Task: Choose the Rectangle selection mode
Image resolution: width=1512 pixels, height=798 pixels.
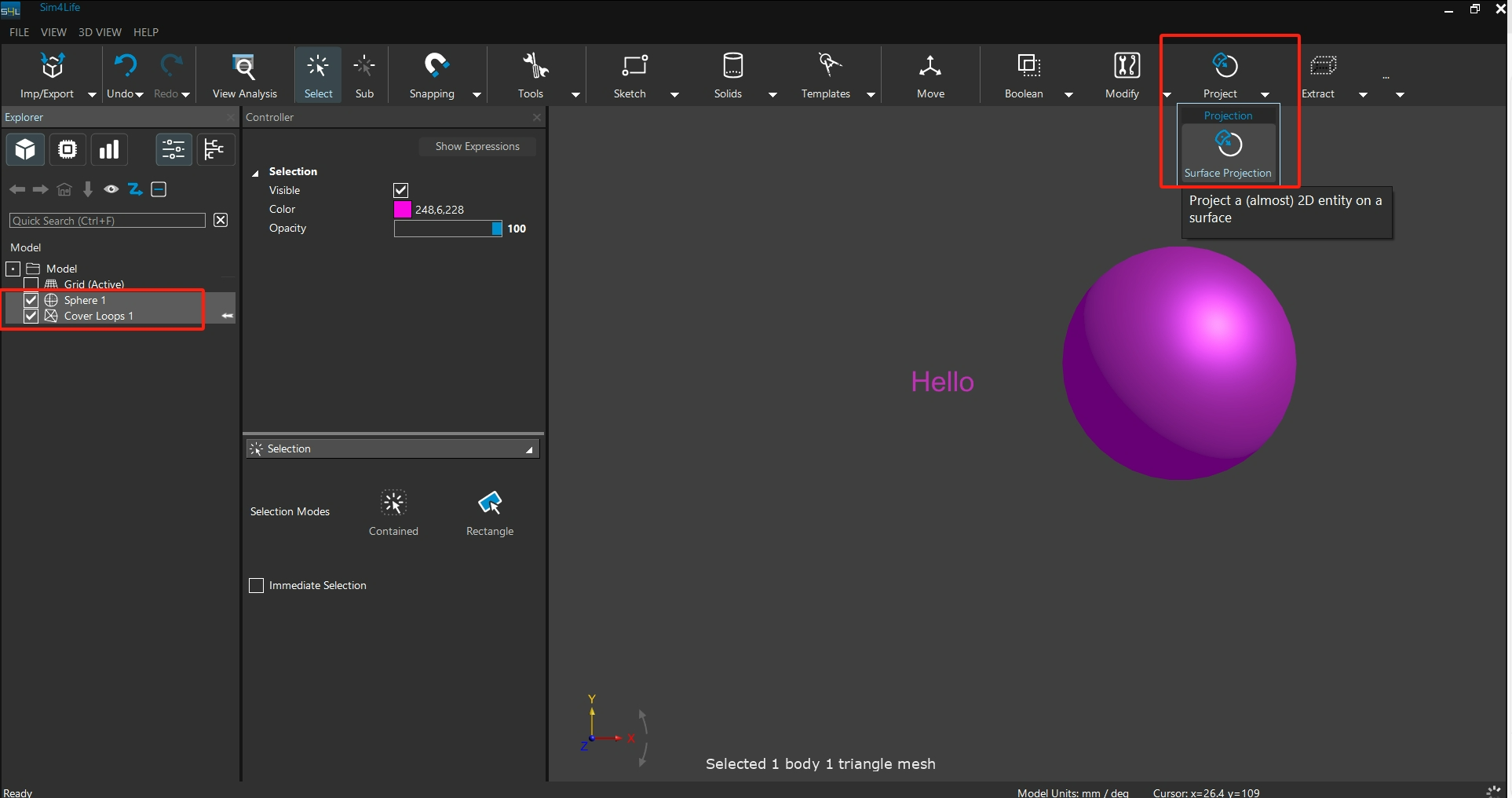Action: (490, 503)
